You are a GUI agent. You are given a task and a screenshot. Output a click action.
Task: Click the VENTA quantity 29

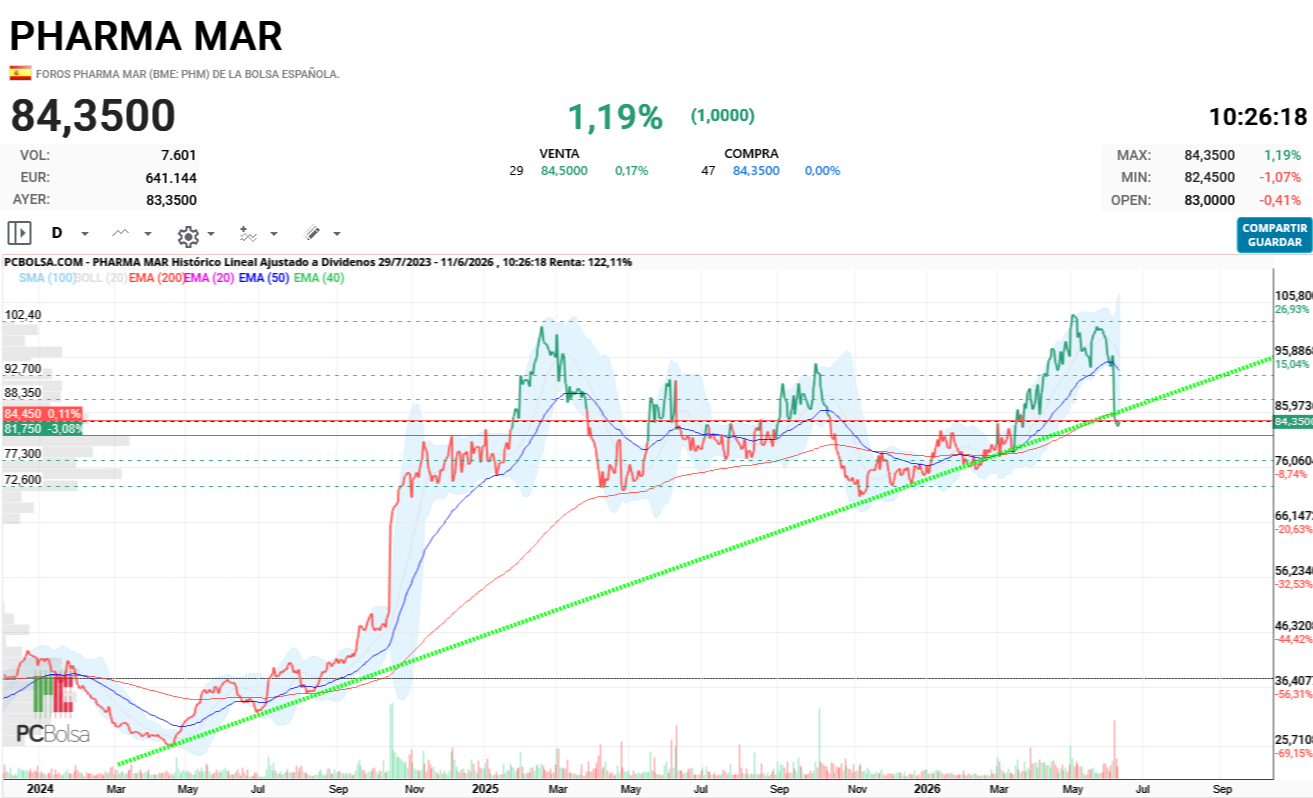pyautogui.click(x=516, y=171)
